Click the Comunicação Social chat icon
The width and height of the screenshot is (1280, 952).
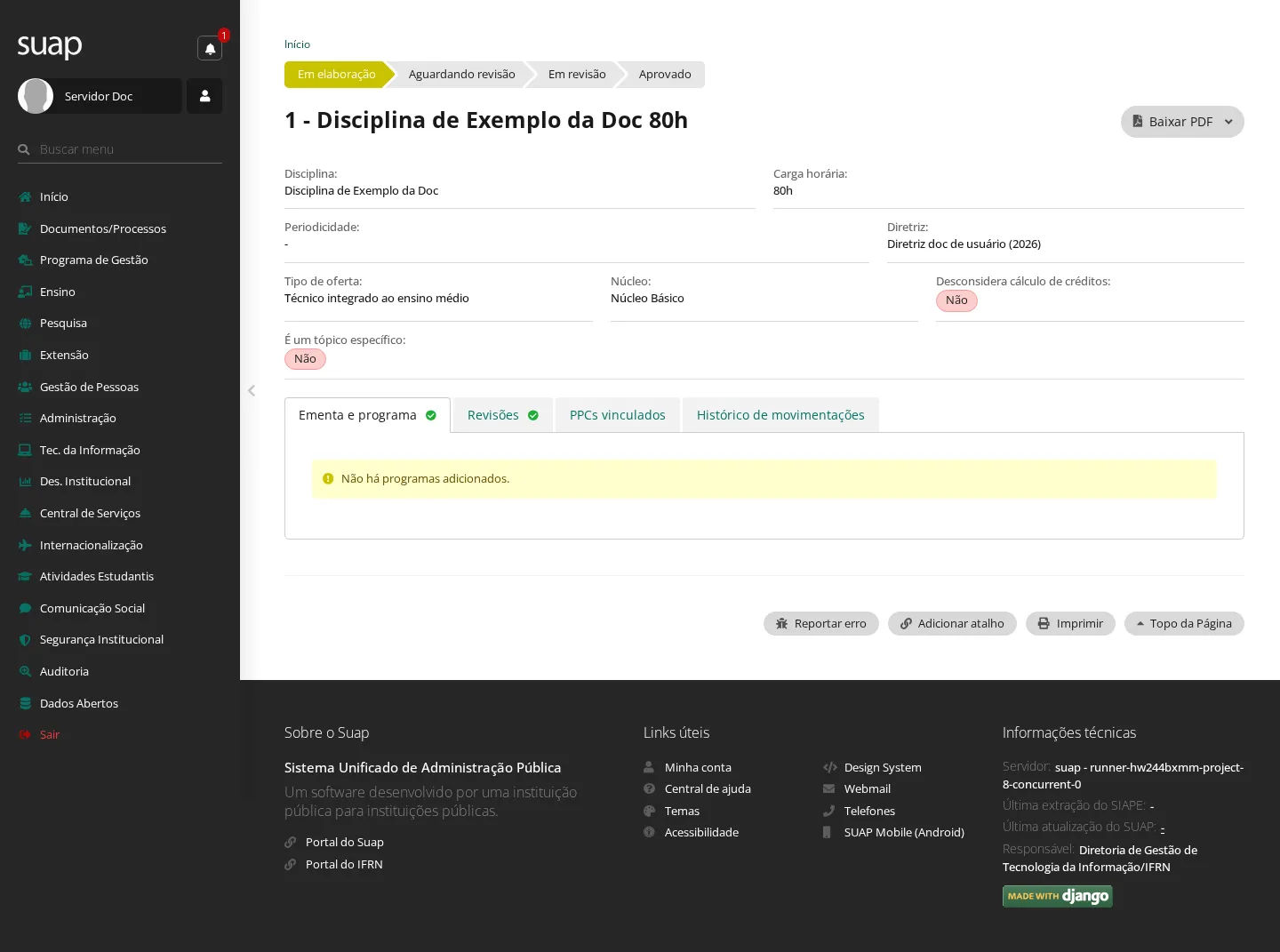click(25, 608)
